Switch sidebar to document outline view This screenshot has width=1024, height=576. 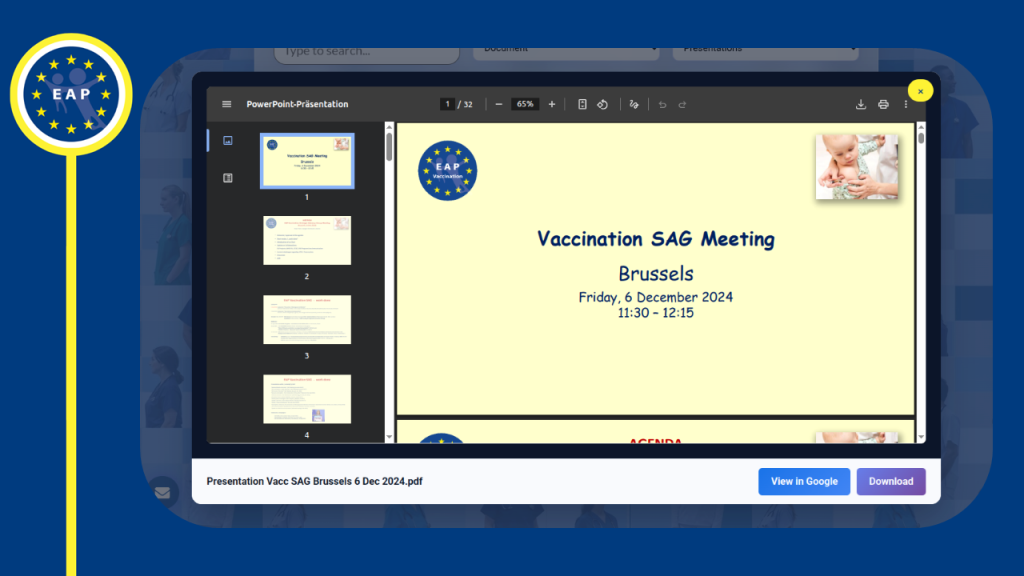[x=227, y=177]
